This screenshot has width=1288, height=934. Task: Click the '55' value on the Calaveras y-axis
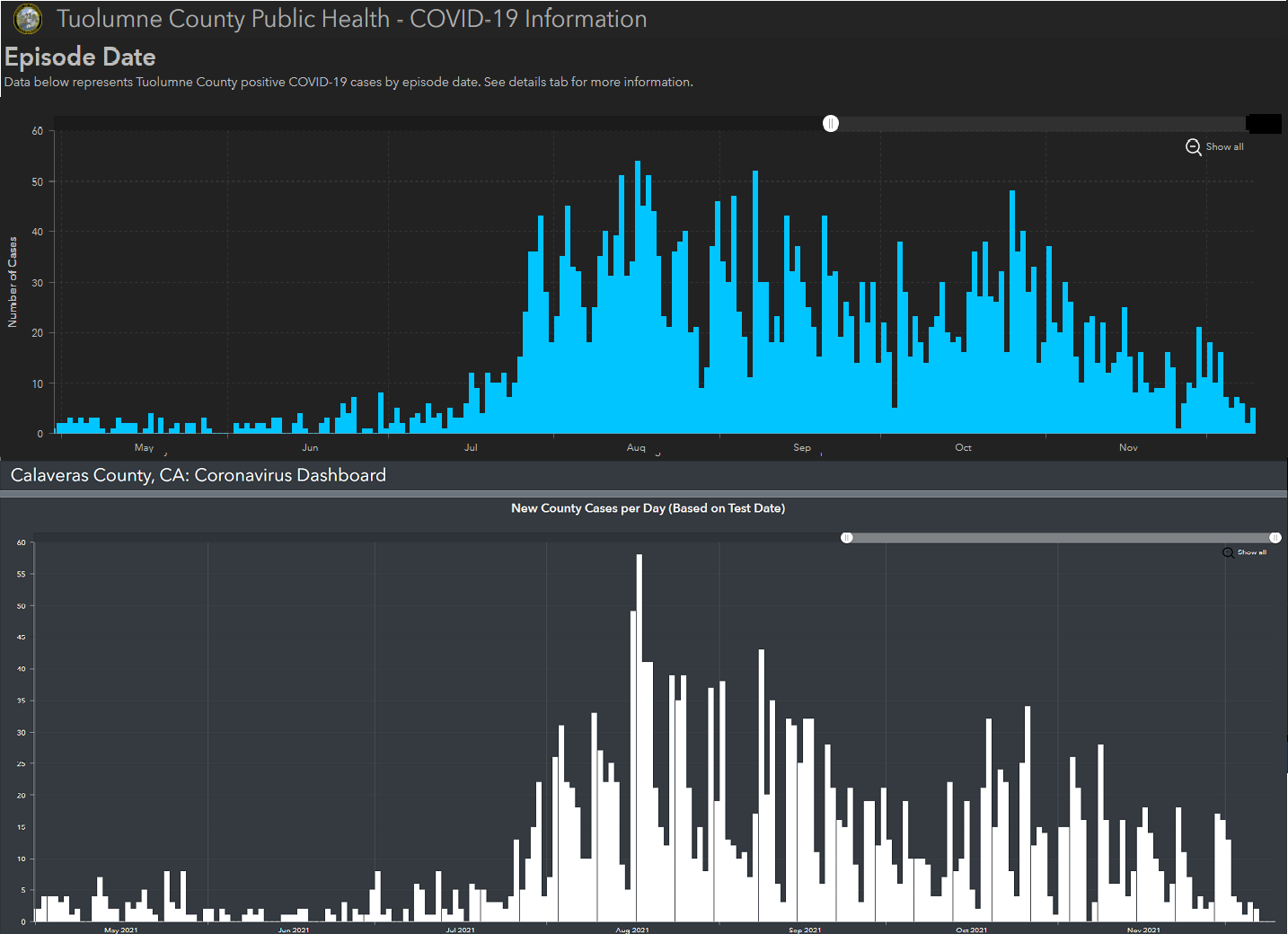pyautogui.click(x=21, y=574)
